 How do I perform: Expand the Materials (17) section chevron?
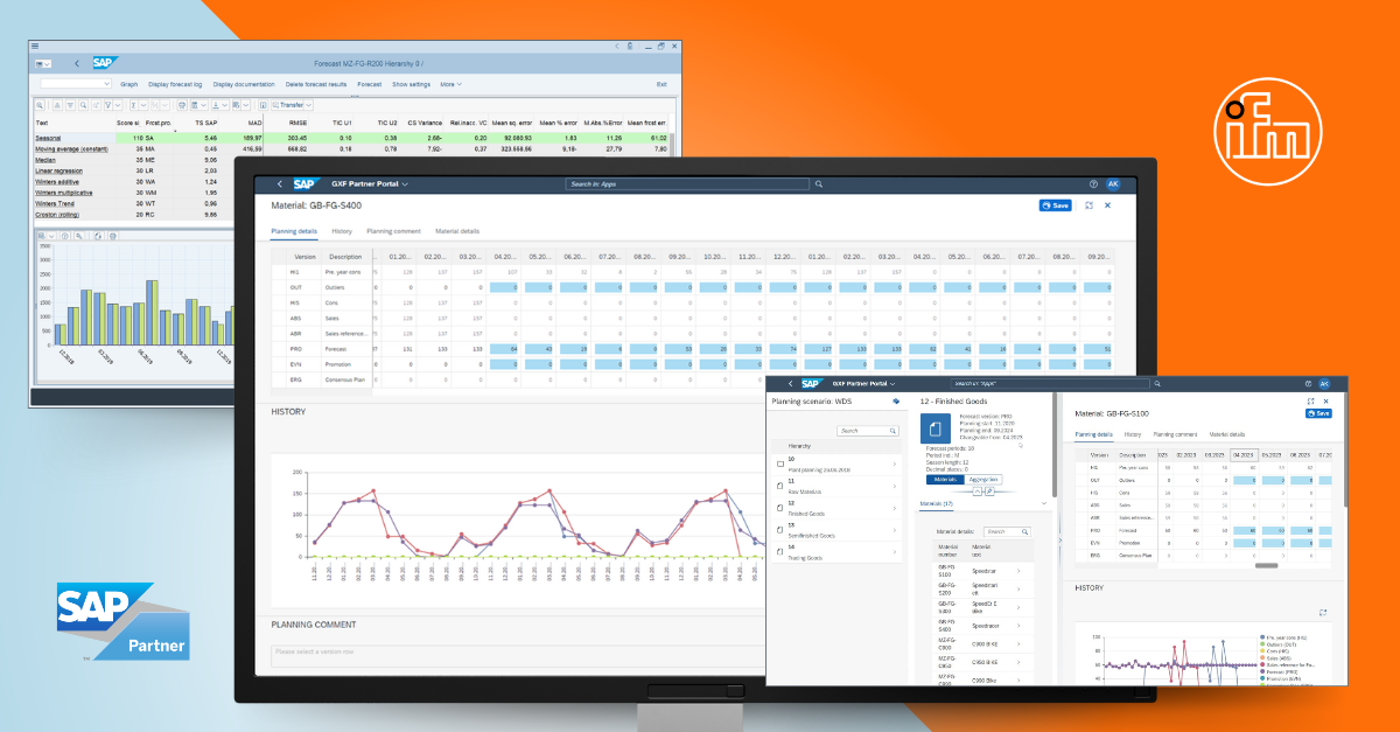(1043, 503)
